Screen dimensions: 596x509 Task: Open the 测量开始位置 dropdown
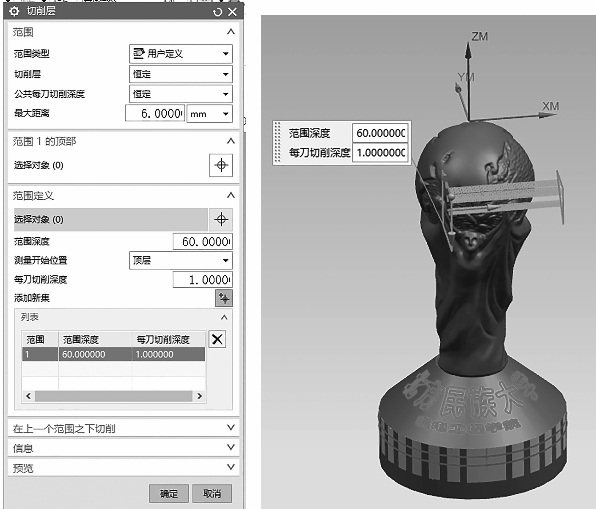(x=181, y=260)
